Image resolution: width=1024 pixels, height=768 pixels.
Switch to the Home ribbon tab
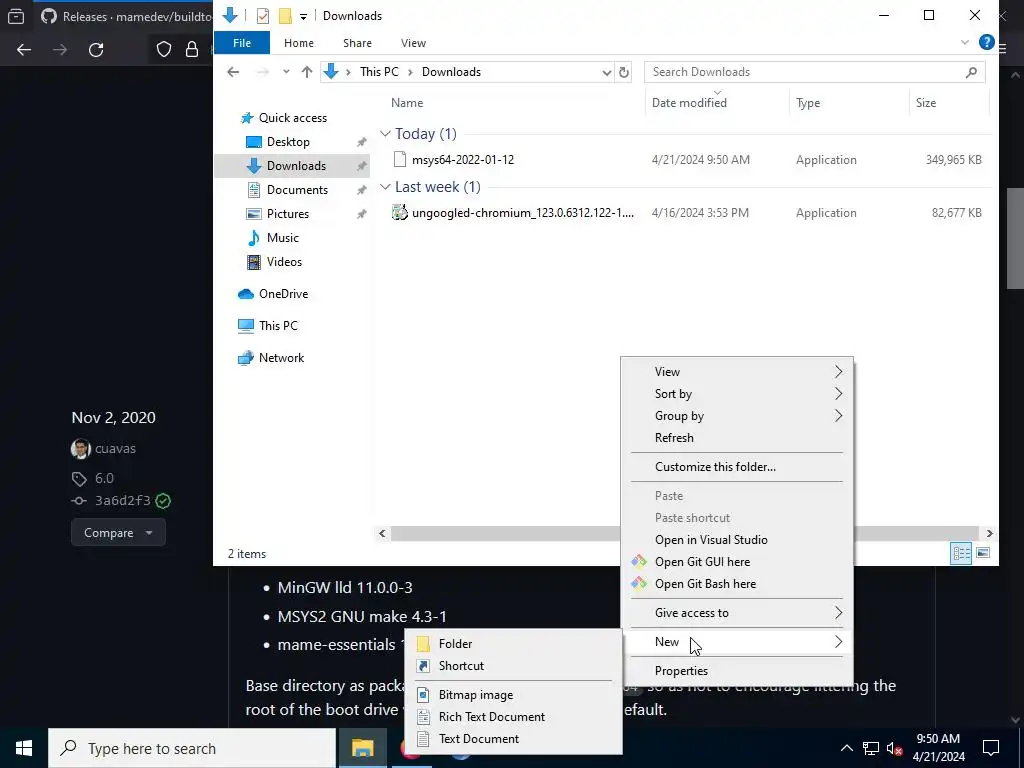click(298, 43)
